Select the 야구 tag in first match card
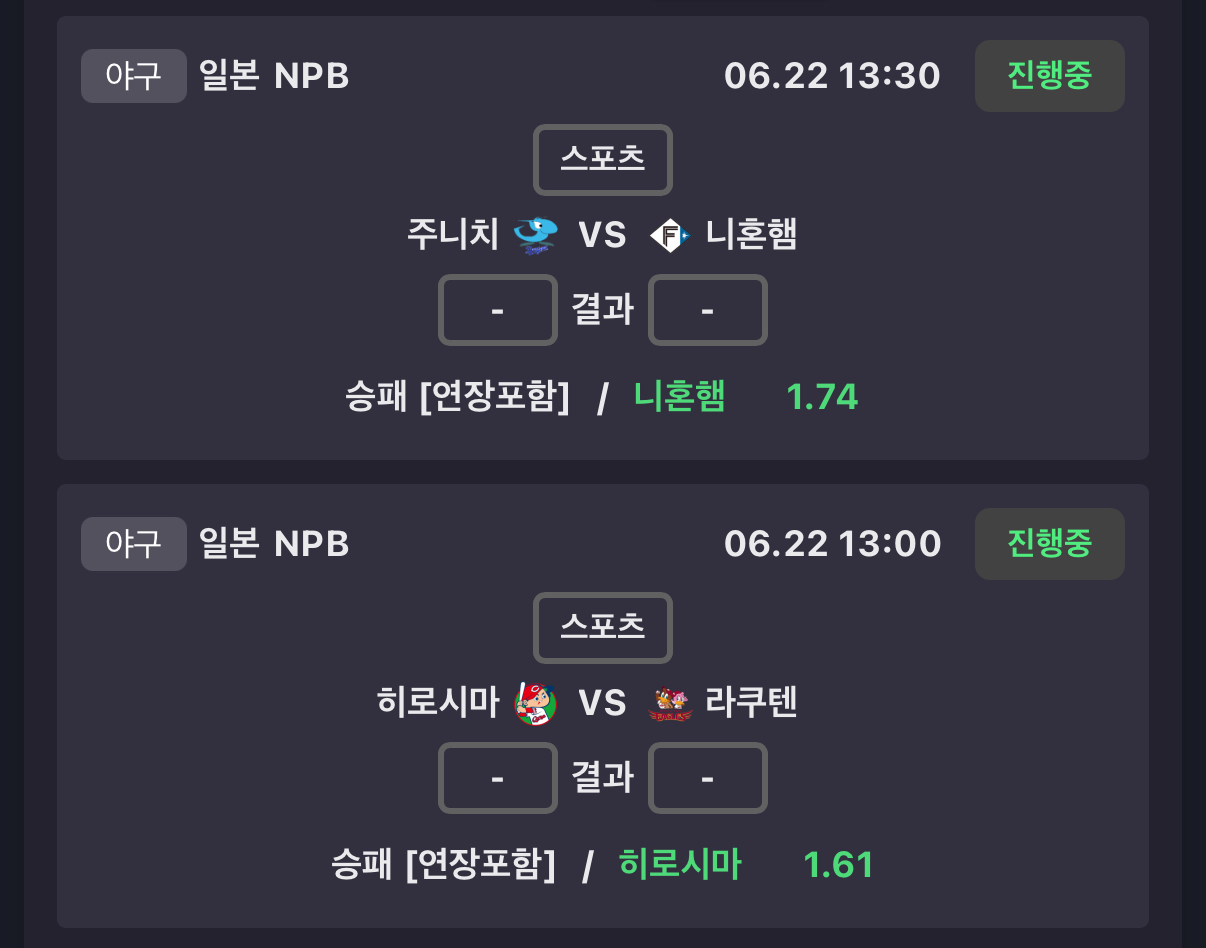Image resolution: width=1206 pixels, height=948 pixels. tap(134, 76)
